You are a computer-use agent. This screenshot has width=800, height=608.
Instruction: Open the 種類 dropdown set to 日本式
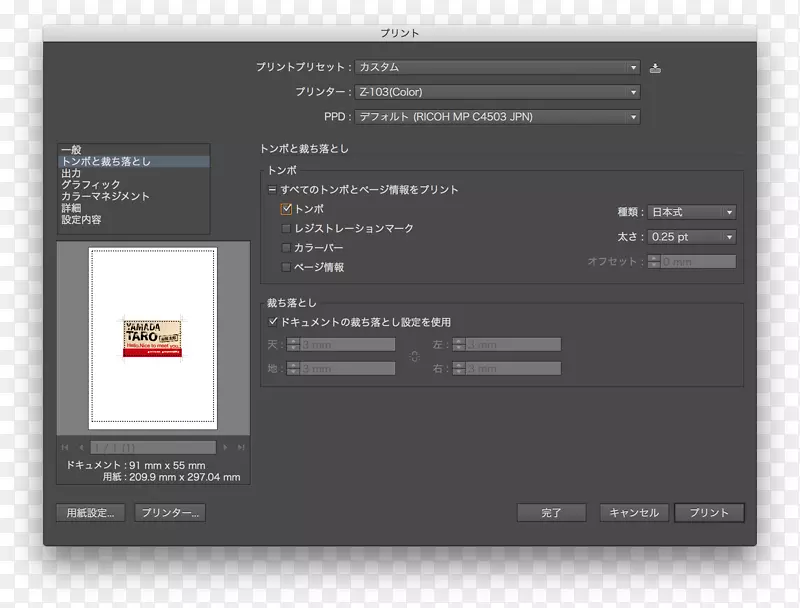[x=694, y=211]
